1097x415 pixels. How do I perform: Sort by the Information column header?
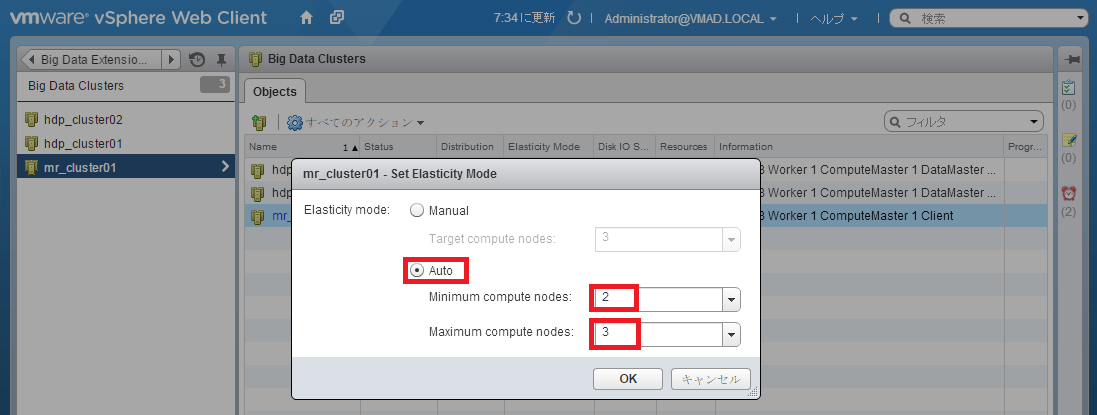click(x=859, y=147)
